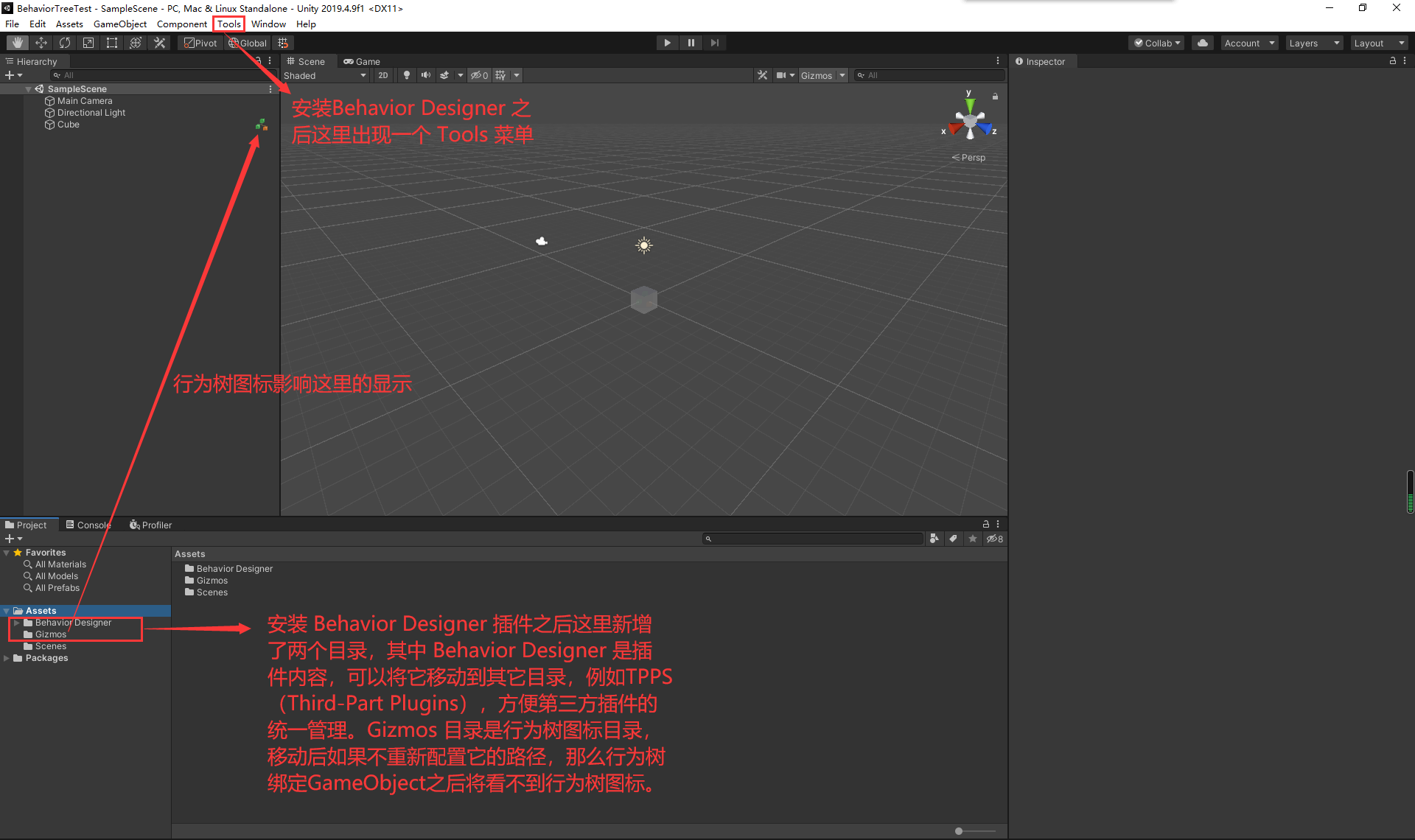Toggle scene lighting icon in Scene toolbar
1415x840 pixels.
click(406, 74)
